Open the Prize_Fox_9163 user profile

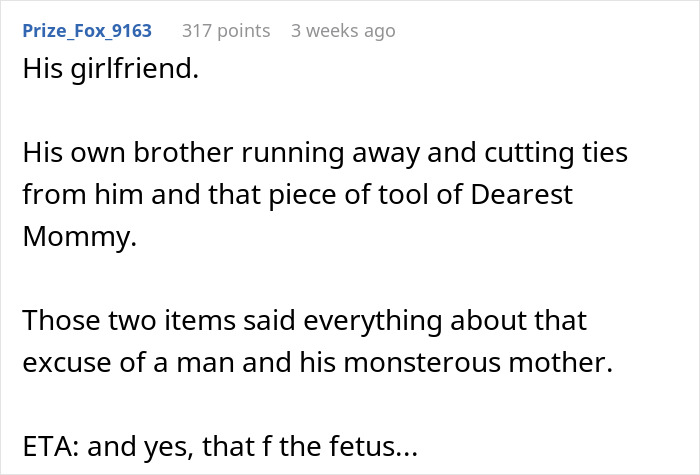point(87,31)
